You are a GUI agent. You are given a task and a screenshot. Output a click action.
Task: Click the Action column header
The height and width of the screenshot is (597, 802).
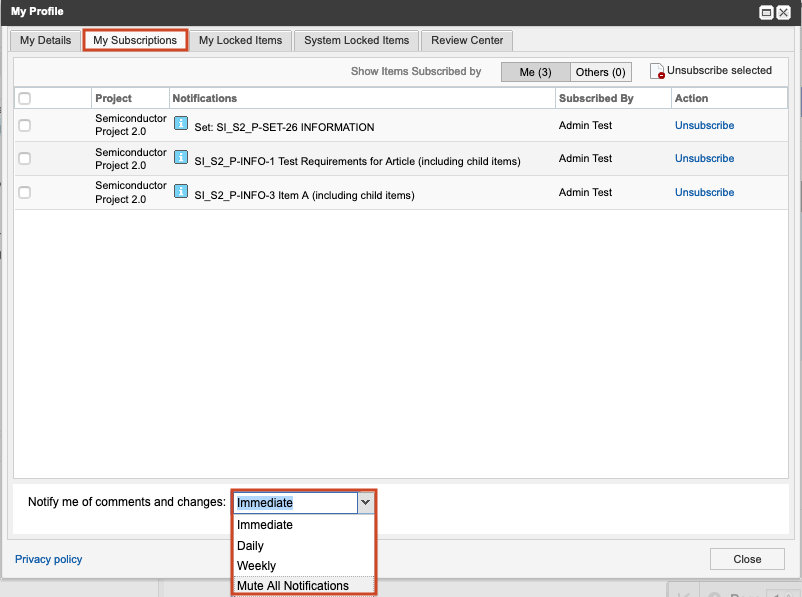729,98
